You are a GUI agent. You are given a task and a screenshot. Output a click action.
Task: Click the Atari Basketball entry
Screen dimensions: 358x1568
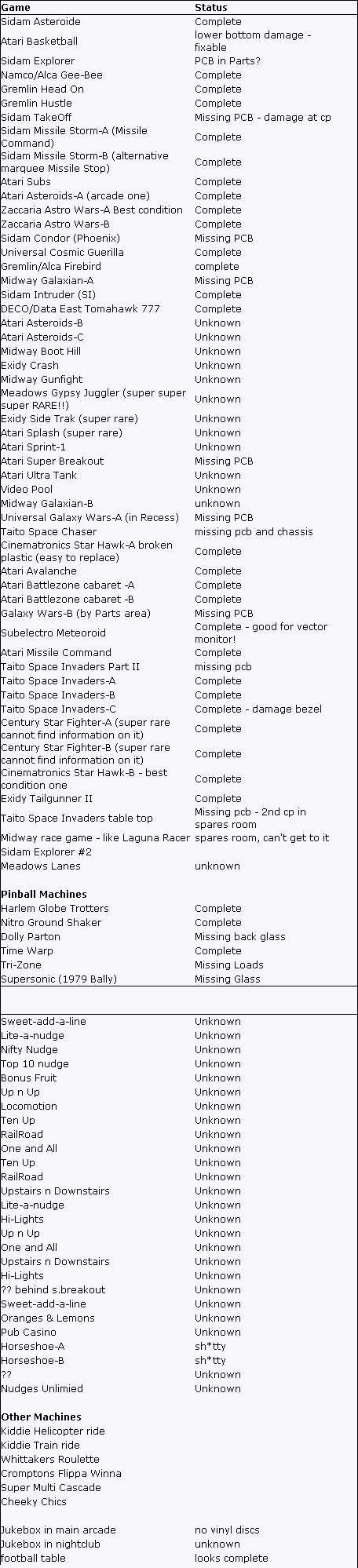(x=39, y=41)
